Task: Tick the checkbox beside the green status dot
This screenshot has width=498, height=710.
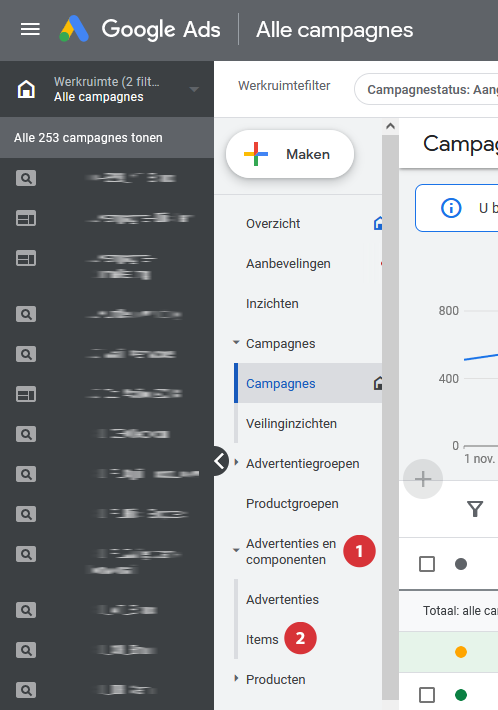Action: (x=427, y=695)
